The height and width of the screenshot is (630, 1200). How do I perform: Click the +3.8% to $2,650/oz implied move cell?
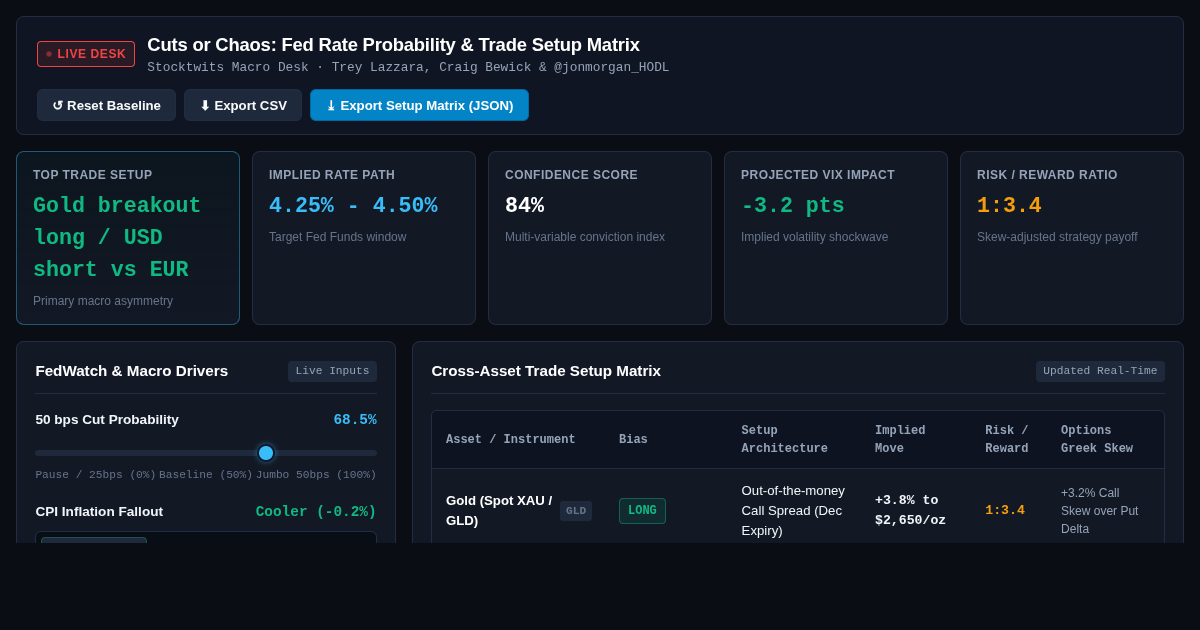(x=910, y=511)
